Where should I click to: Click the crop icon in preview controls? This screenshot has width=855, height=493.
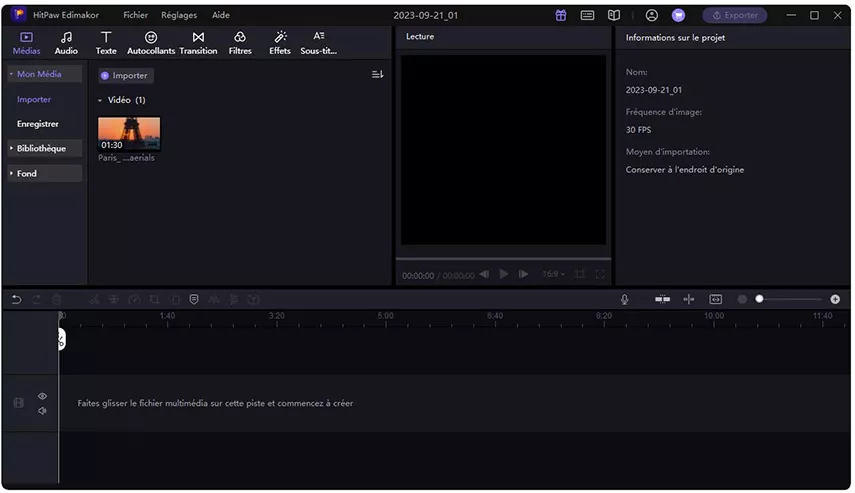click(x=580, y=274)
